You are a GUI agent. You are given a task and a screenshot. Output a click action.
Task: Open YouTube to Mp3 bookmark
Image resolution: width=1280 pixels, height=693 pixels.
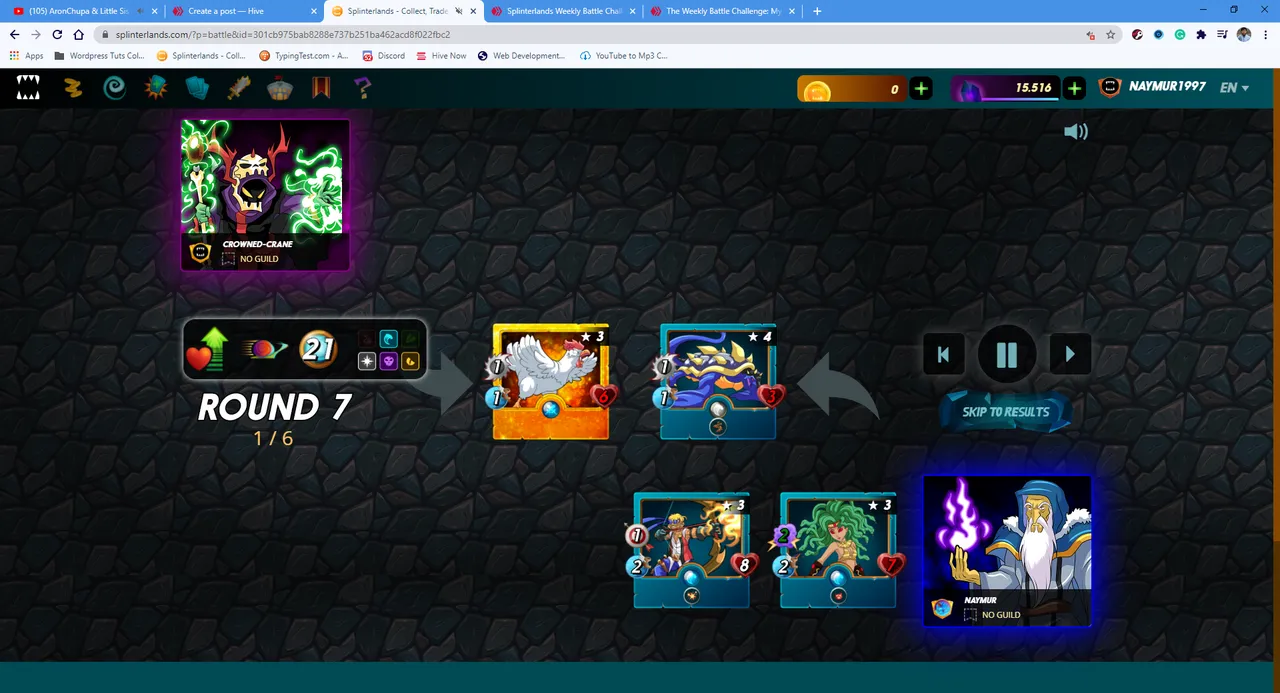(x=624, y=56)
